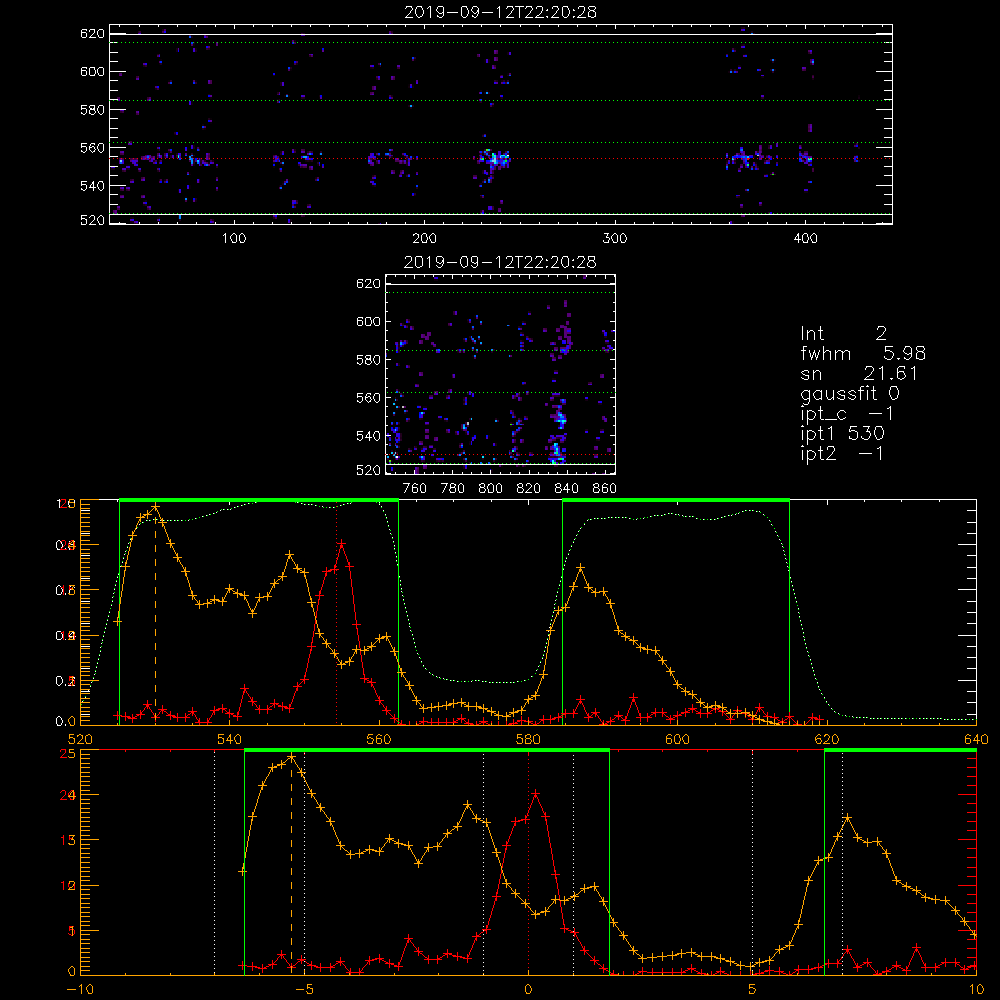Click the bright cluster near x=240 in top image
This screenshot has height=1000, width=1000.
point(494,158)
